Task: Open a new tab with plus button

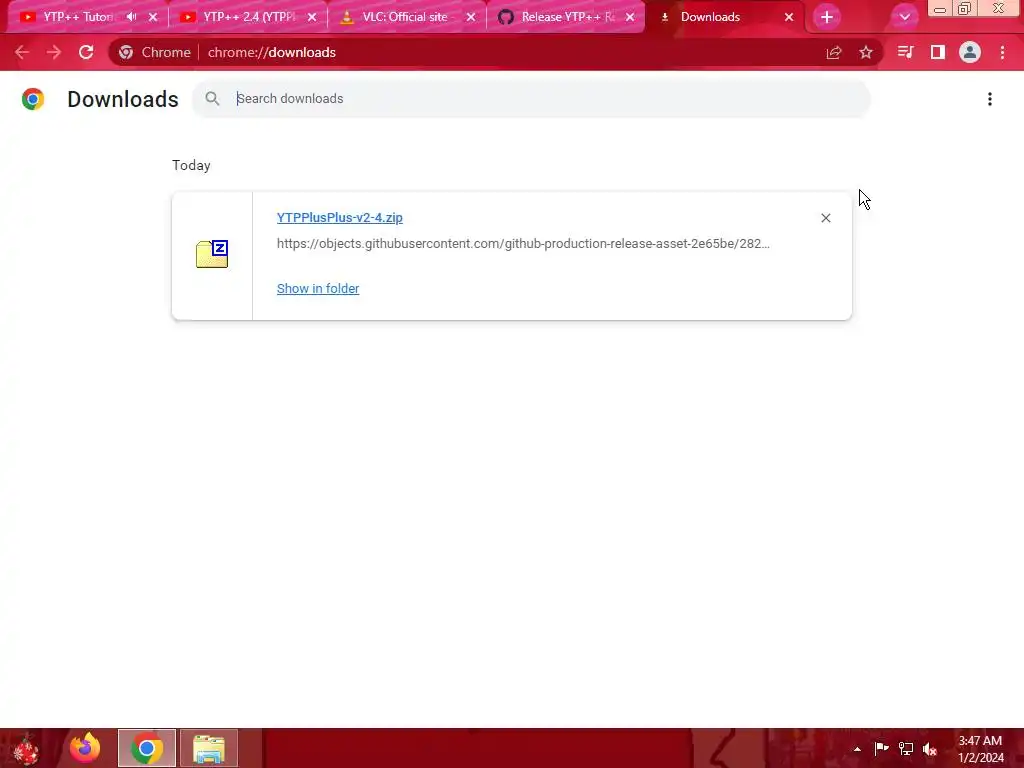Action: [x=827, y=17]
